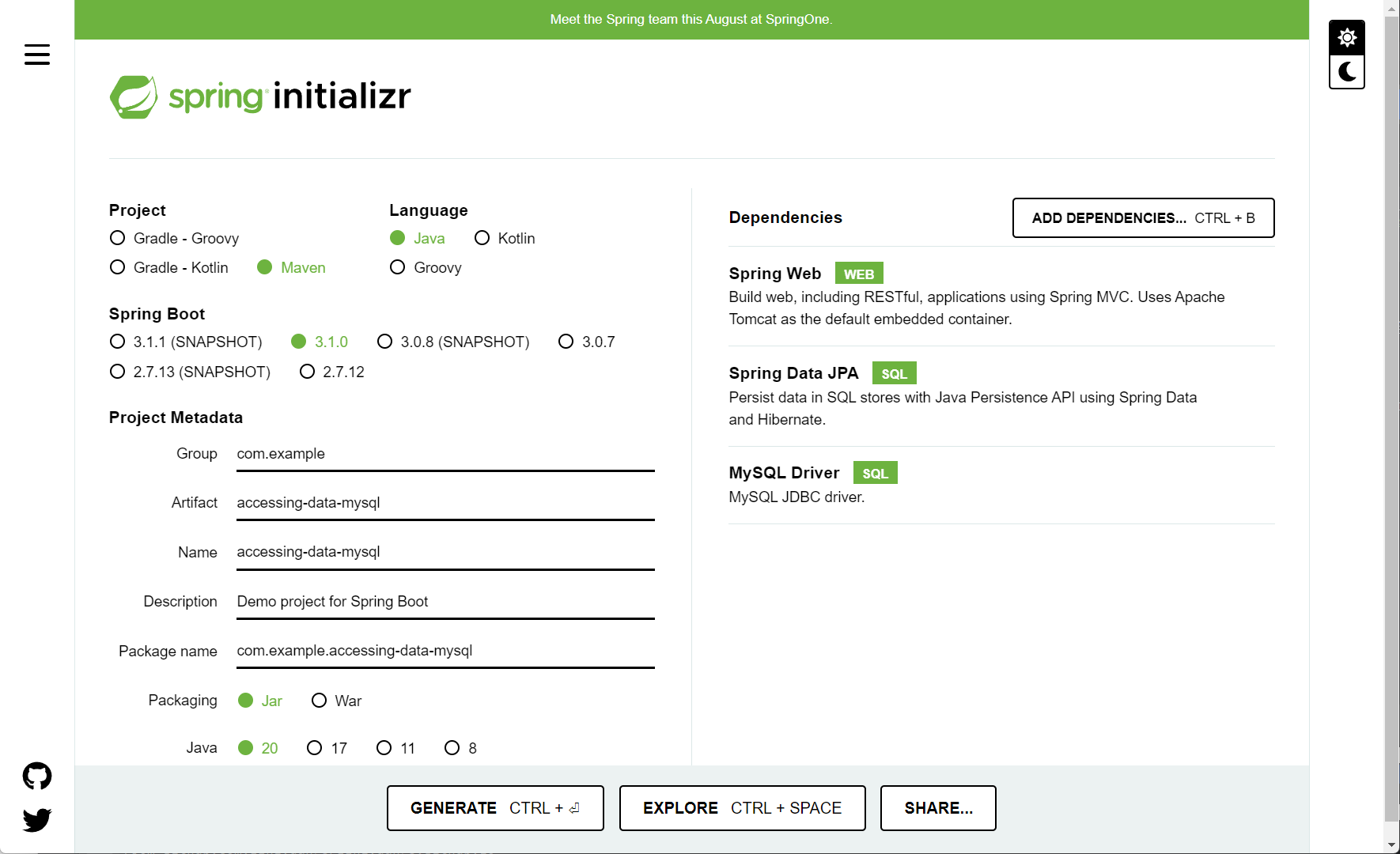1400x854 pixels.
Task: Open the SpringOne announcement banner
Action: click(x=691, y=20)
